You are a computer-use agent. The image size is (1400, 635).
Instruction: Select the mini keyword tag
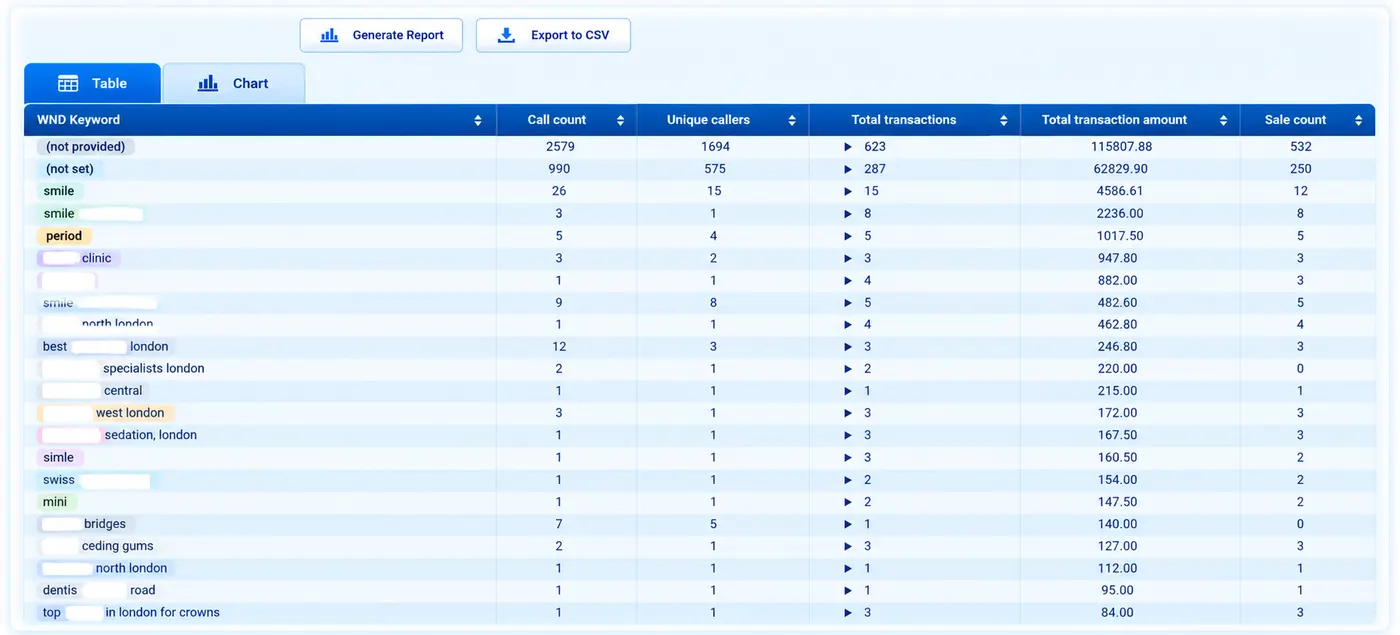coord(56,501)
